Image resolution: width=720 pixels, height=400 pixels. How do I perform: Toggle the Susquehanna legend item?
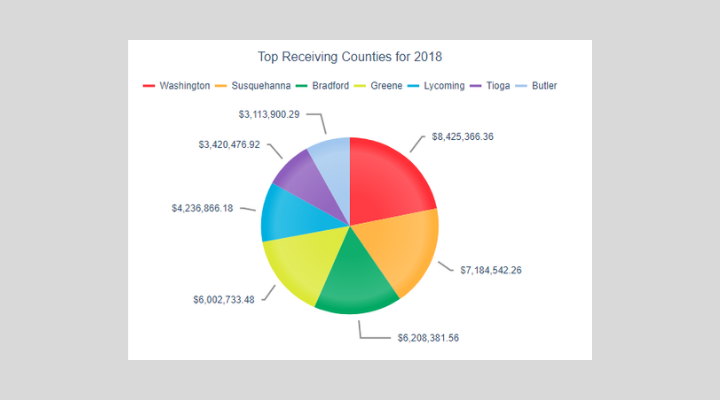(253, 86)
